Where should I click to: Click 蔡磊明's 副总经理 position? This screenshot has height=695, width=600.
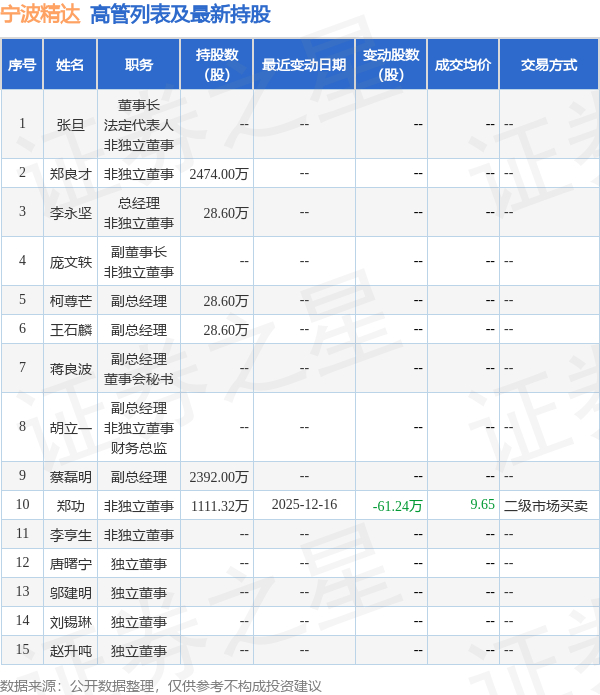(139, 477)
